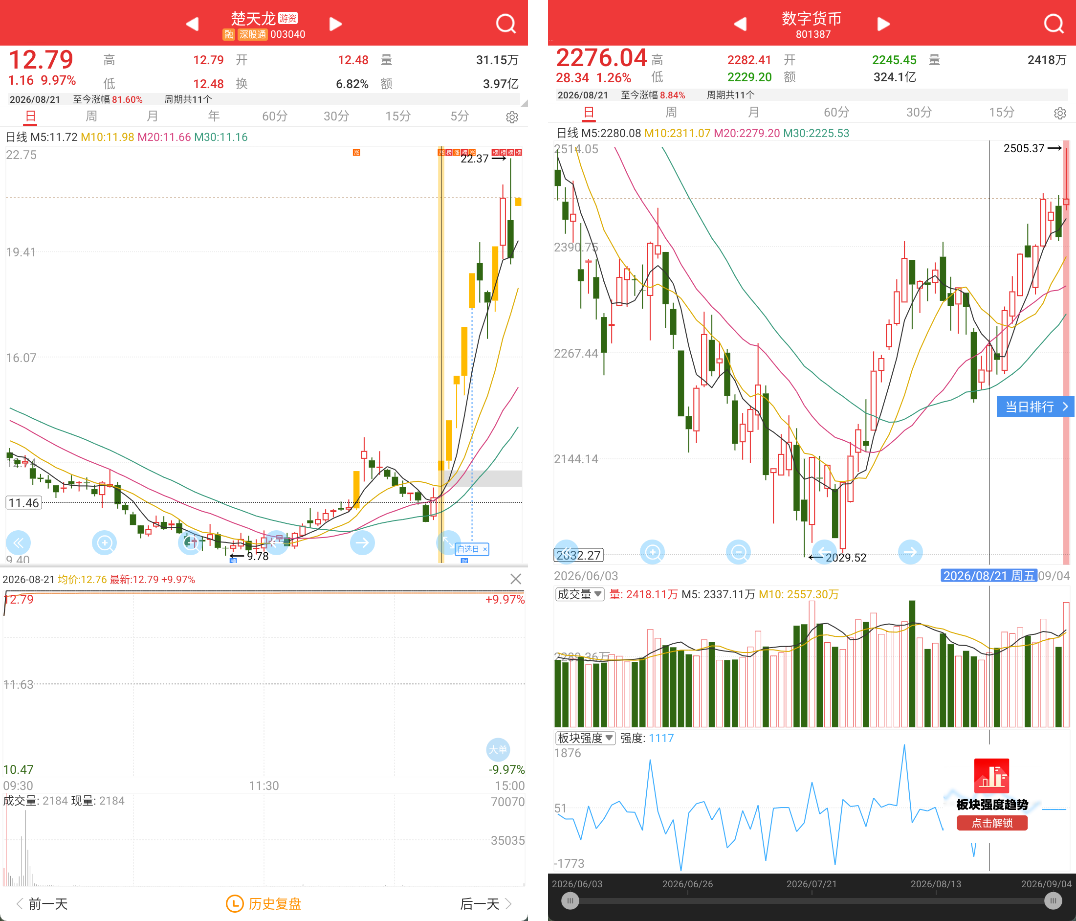This screenshot has height=921, width=1076.
Task: Select the 15分 tab for 数字货币
Action: [1001, 112]
